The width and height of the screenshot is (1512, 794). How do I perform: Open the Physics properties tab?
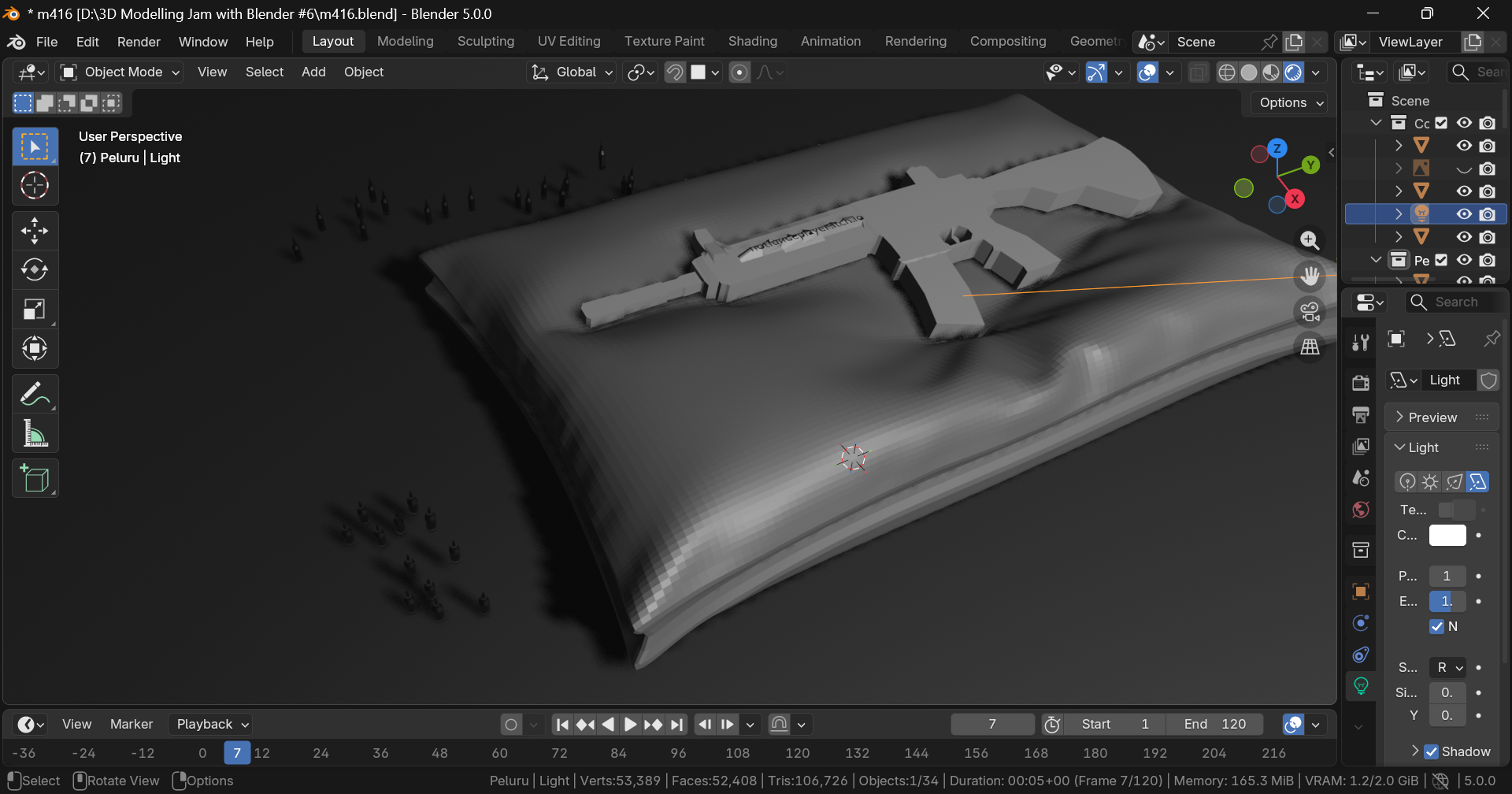coord(1361,623)
